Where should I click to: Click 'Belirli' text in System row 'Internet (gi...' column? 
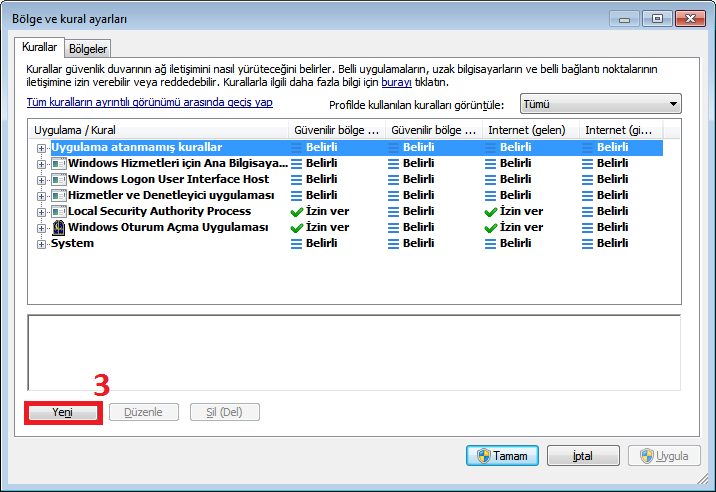(x=612, y=243)
